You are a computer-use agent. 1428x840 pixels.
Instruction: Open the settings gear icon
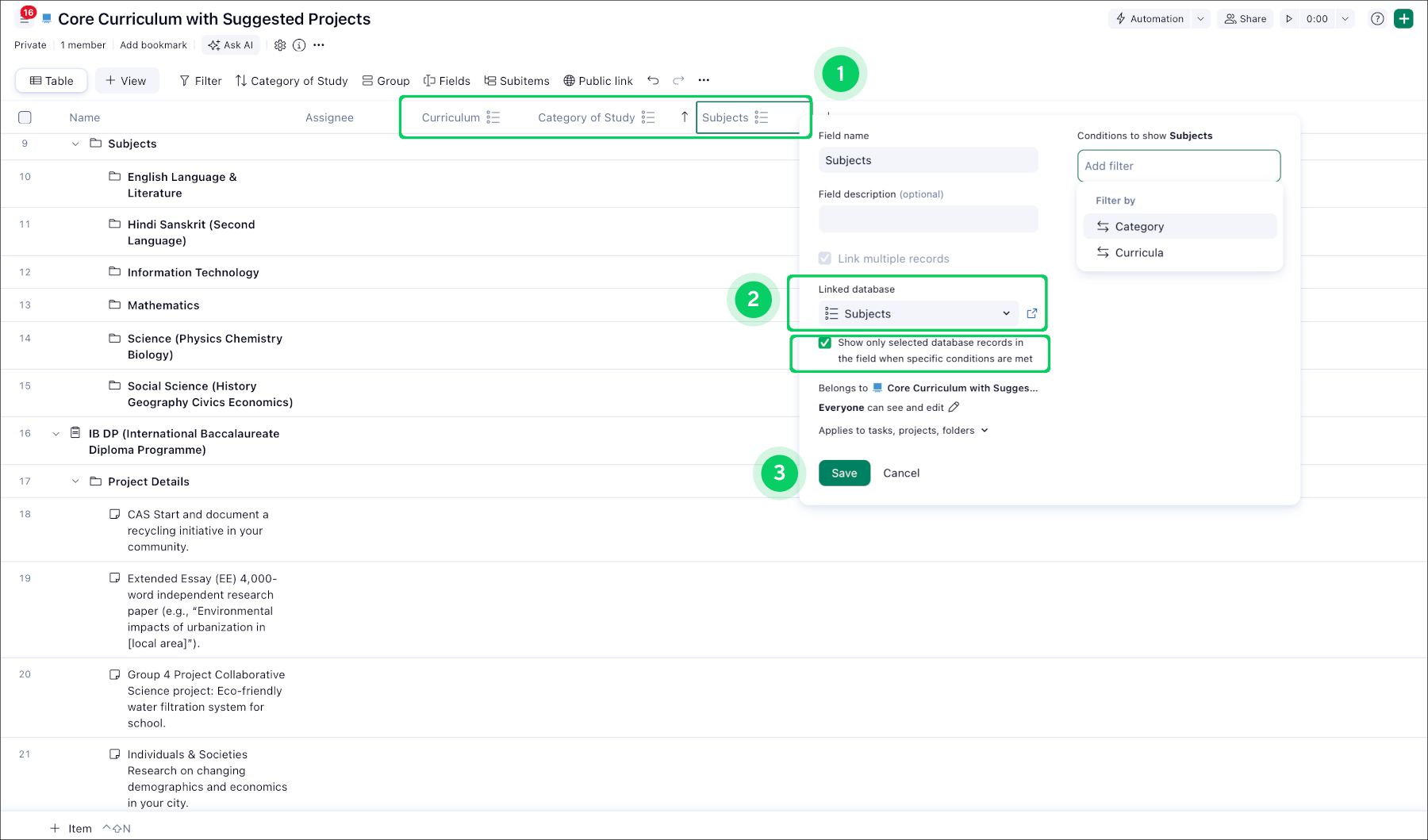click(x=280, y=45)
